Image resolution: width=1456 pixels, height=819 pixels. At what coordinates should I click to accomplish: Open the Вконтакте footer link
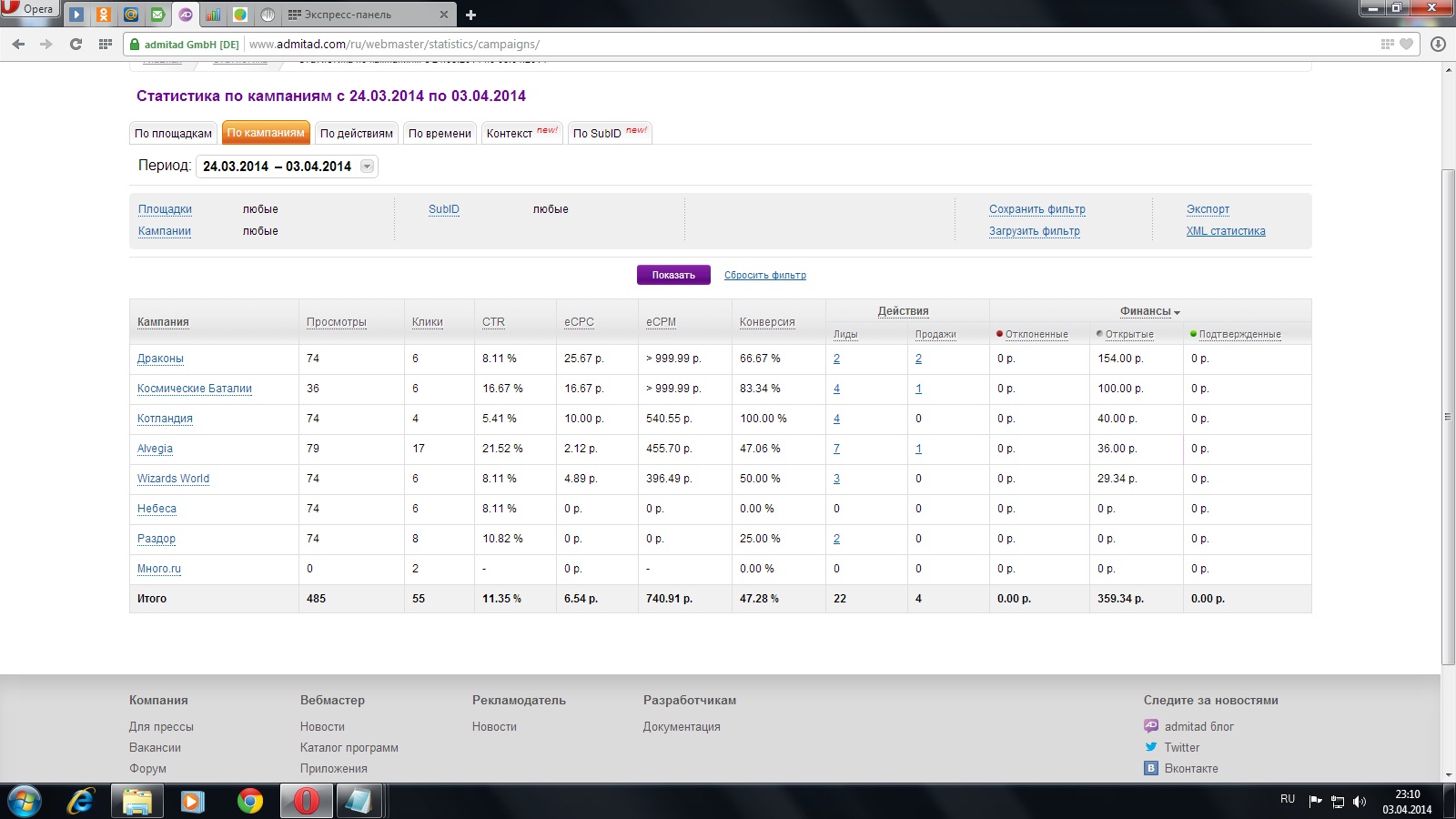tap(1191, 768)
